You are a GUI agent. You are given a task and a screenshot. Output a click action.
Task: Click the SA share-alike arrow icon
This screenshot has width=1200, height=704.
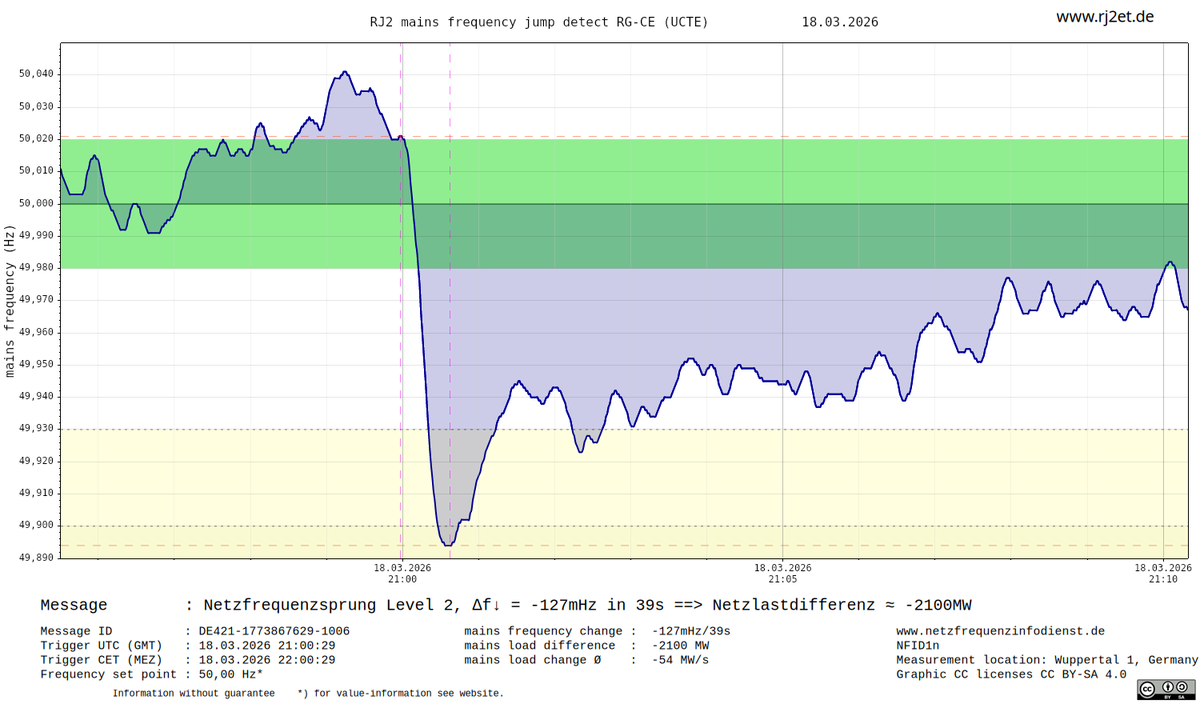1181,687
